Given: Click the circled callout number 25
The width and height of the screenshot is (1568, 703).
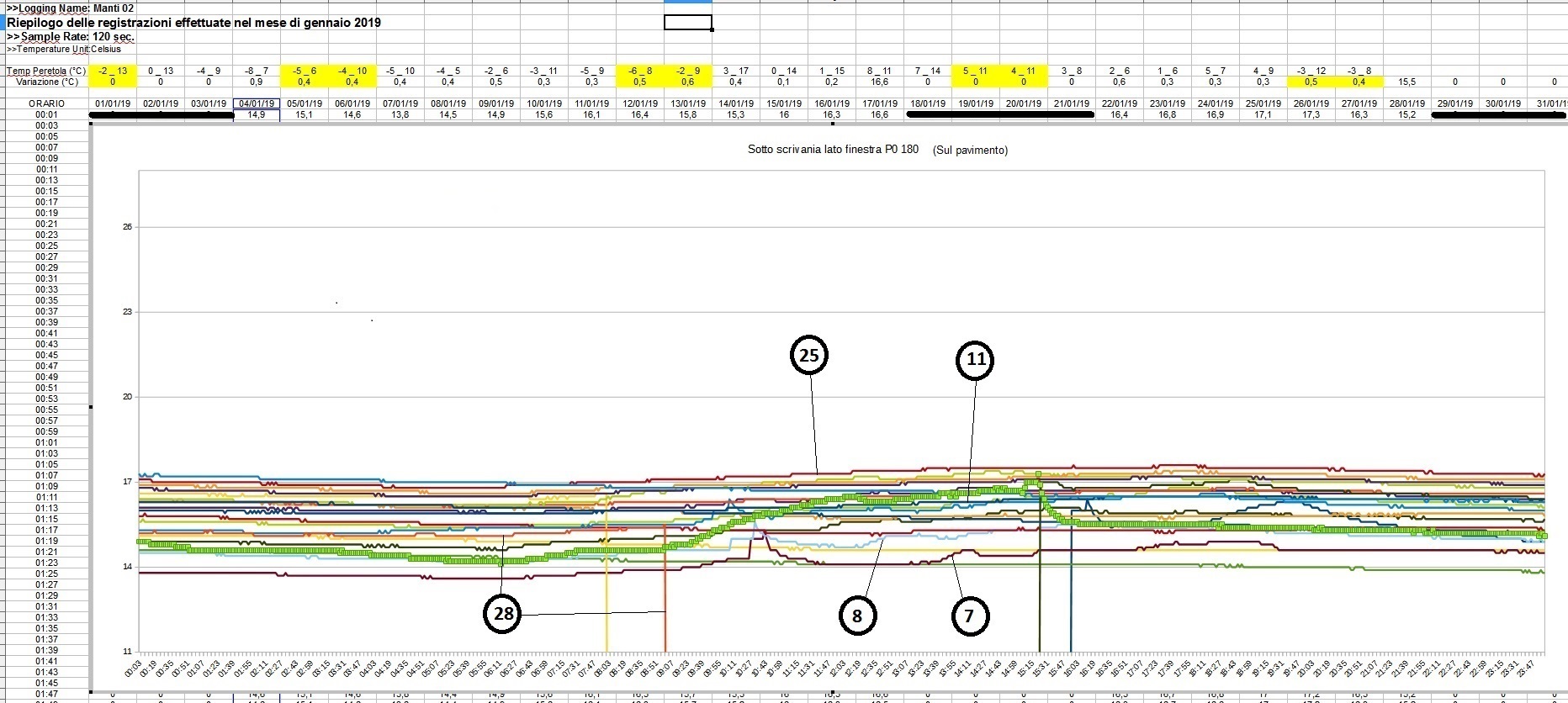Looking at the screenshot, I should click(809, 356).
